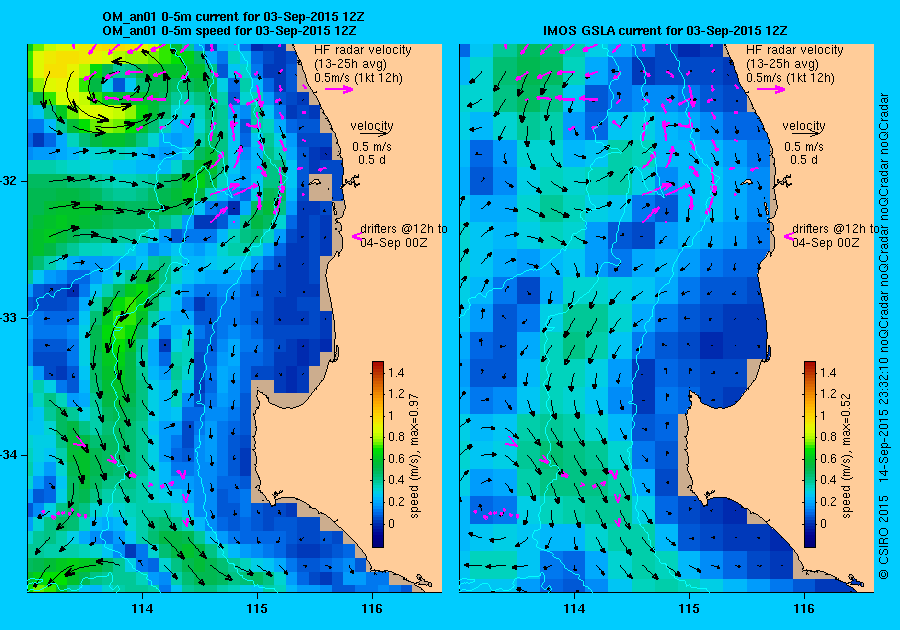The image size is (900, 630).
Task: Click the '1.4' tick on the IMOS GSLA colorbar
Action: [828, 373]
